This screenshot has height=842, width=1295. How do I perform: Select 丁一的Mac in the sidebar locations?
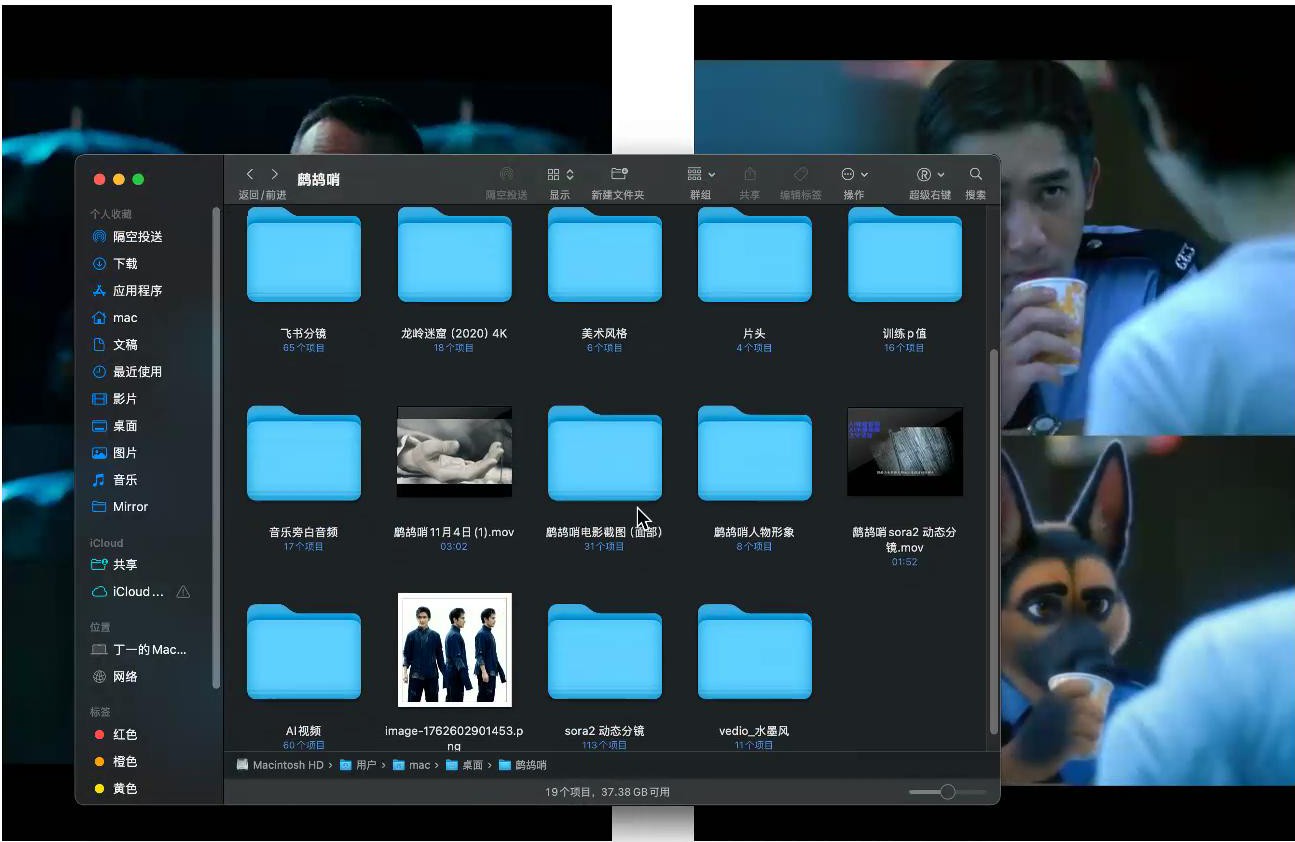(x=150, y=650)
